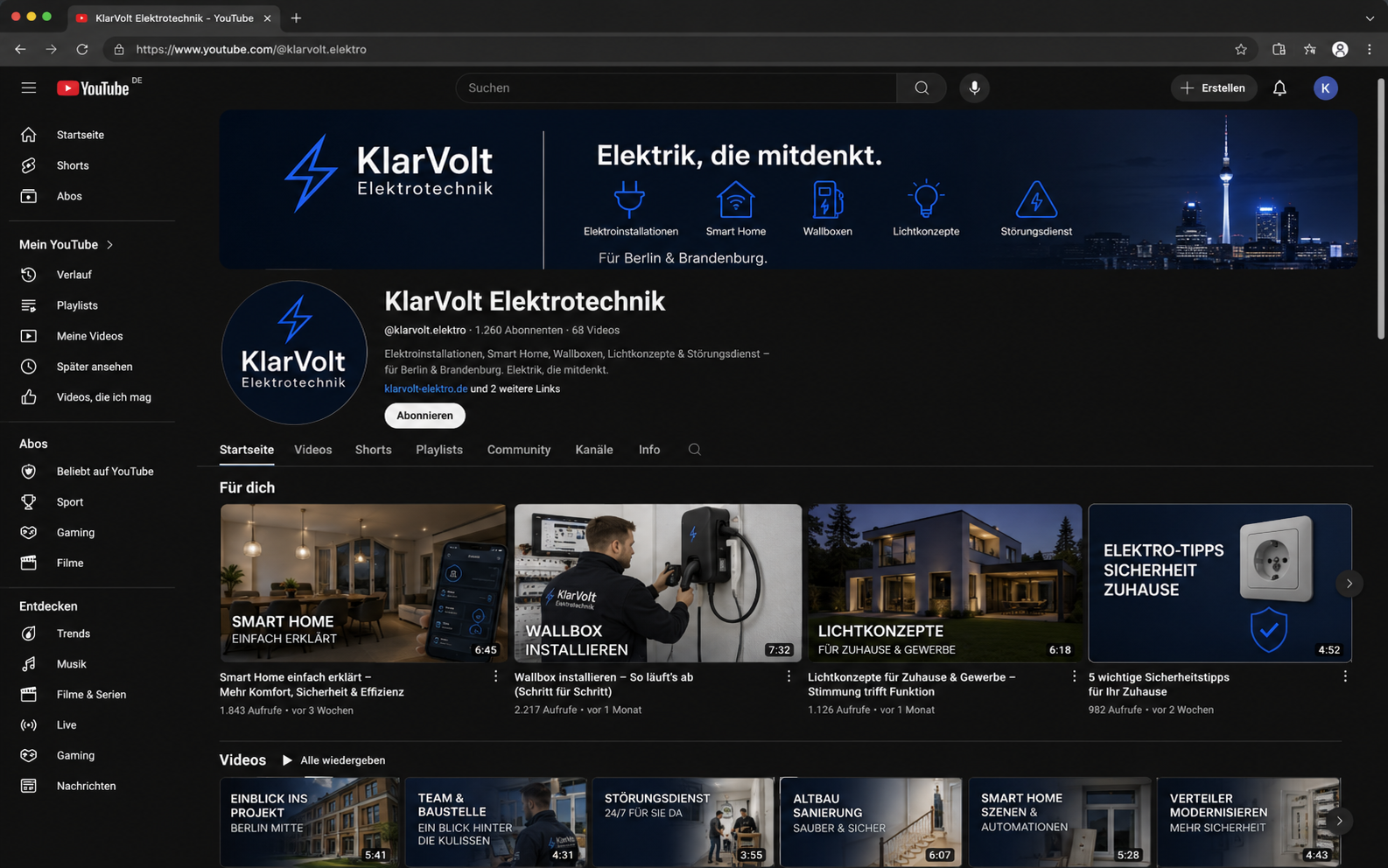This screenshot has height=868, width=1388.
Task: Click the Abonnieren button
Action: click(x=424, y=416)
